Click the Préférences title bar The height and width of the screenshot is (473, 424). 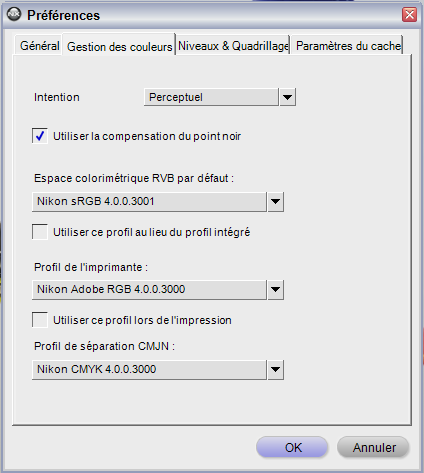pyautogui.click(x=212, y=15)
